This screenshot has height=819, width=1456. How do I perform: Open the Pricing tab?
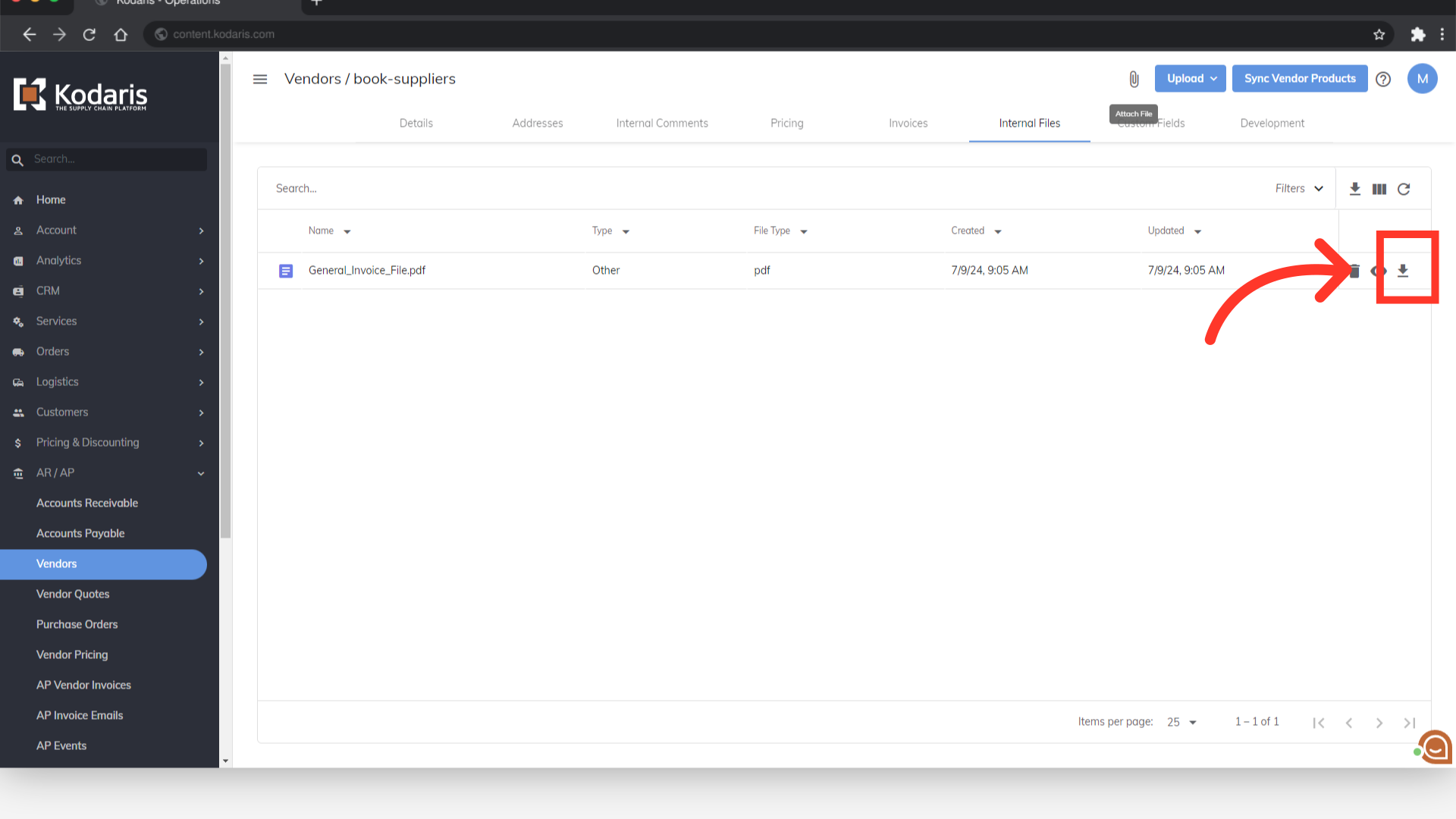[786, 123]
